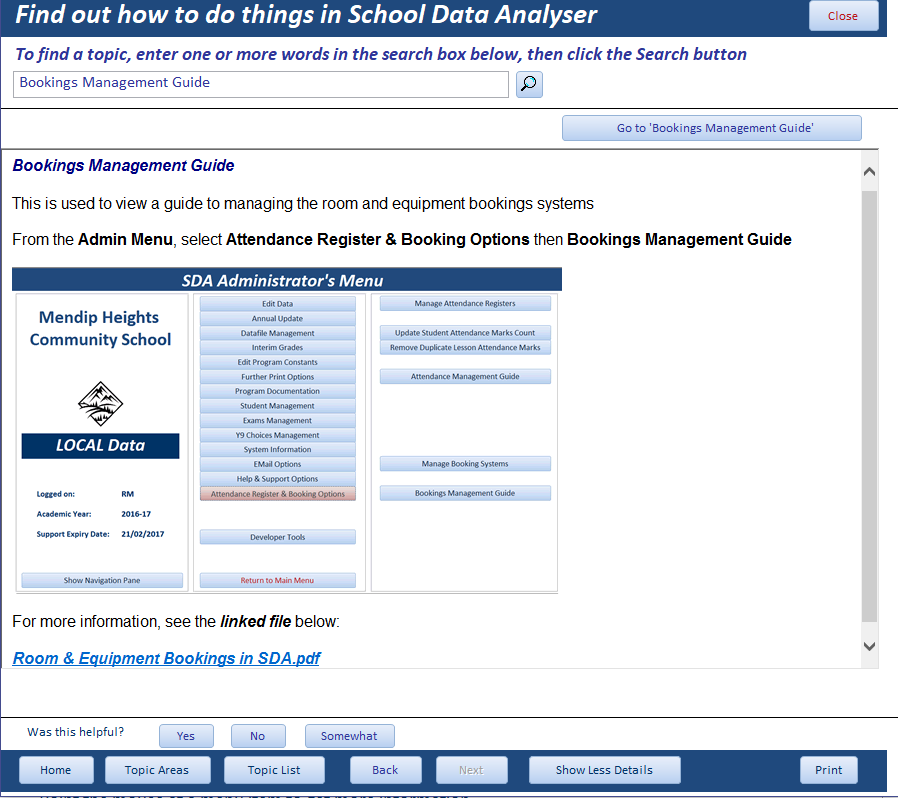Click Y9 Choices Management menu item
The image size is (898, 798).
point(278,435)
